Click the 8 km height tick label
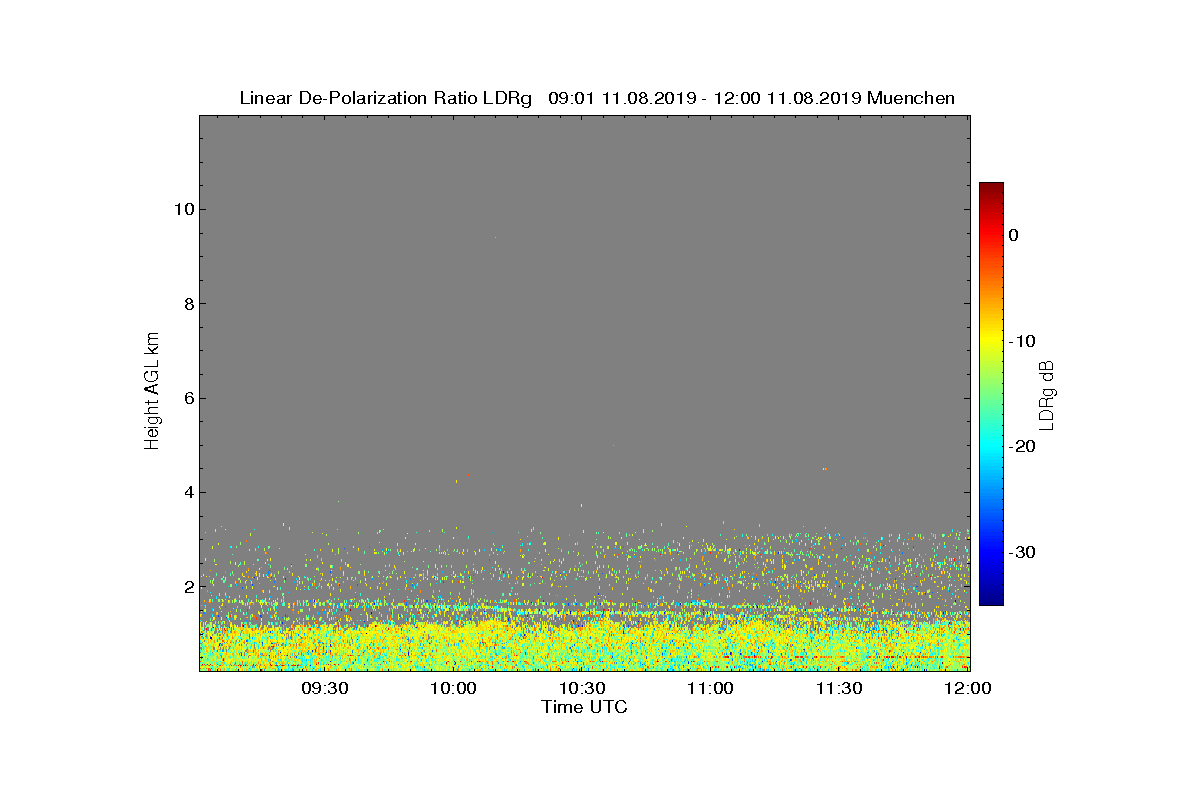1200x800 pixels. click(188, 303)
